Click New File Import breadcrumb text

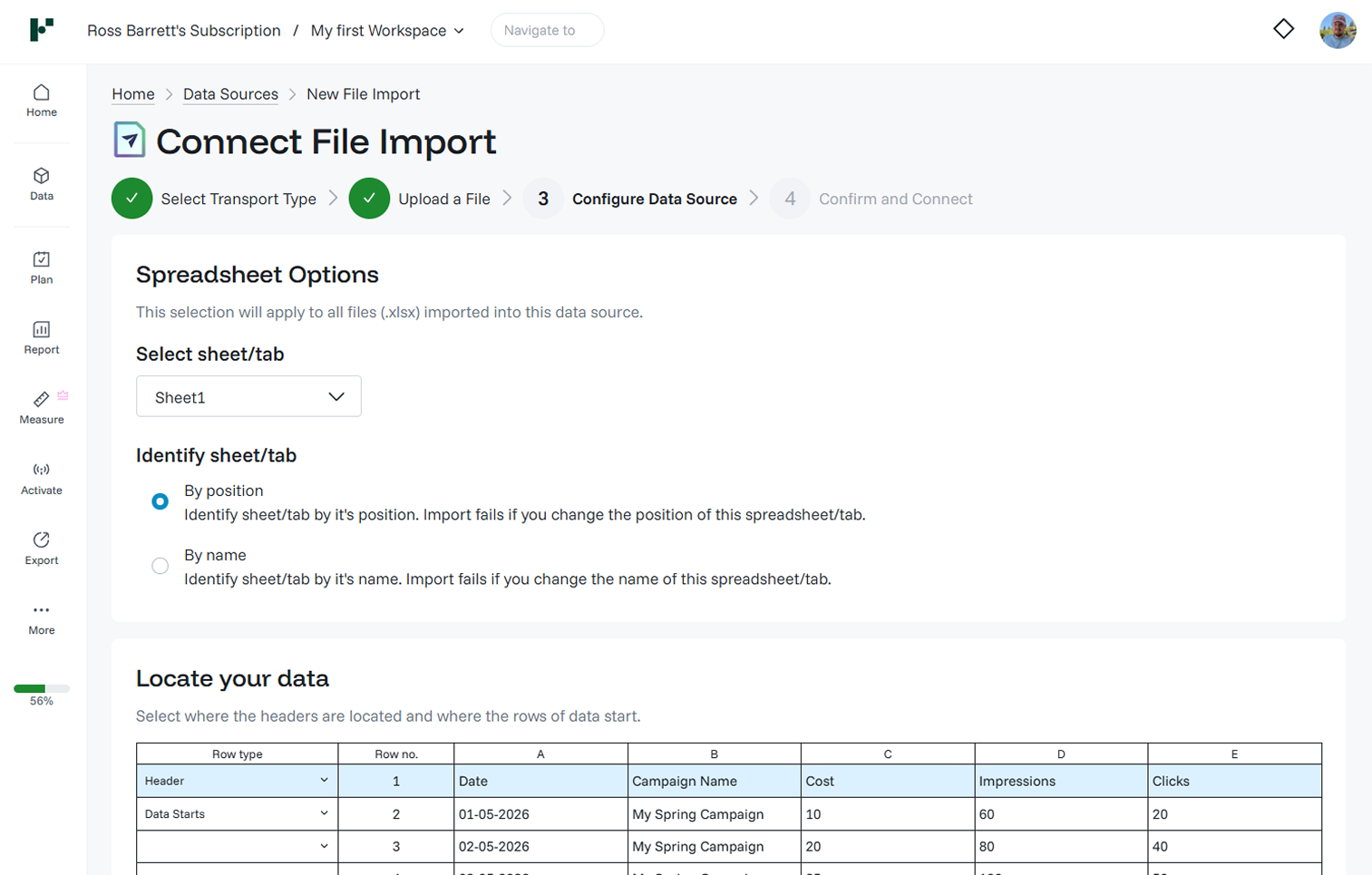363,94
